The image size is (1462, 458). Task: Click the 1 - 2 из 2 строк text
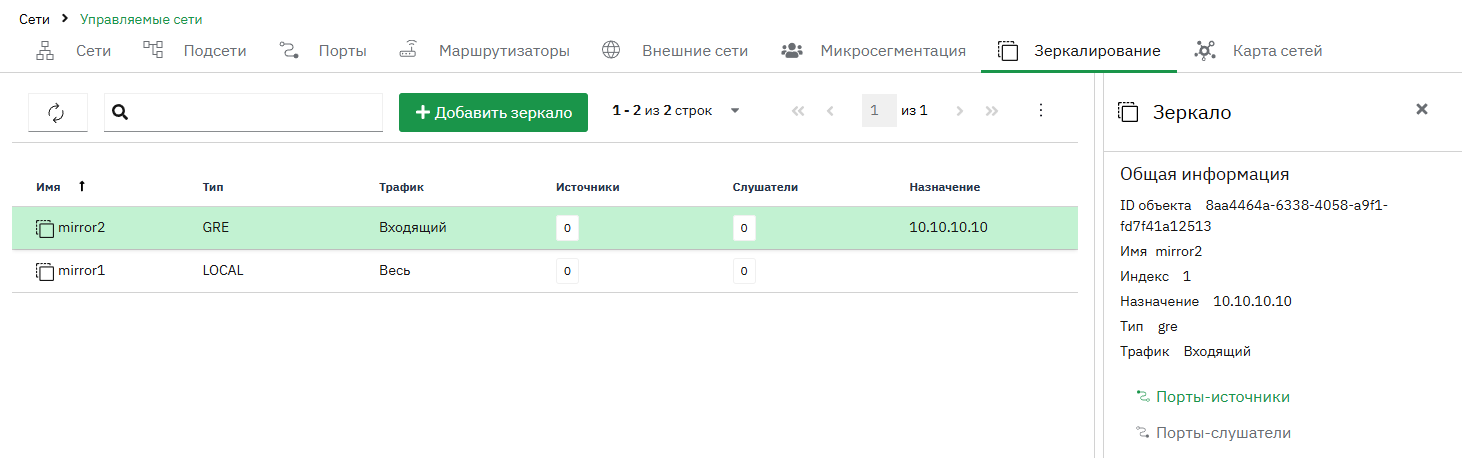point(662,111)
